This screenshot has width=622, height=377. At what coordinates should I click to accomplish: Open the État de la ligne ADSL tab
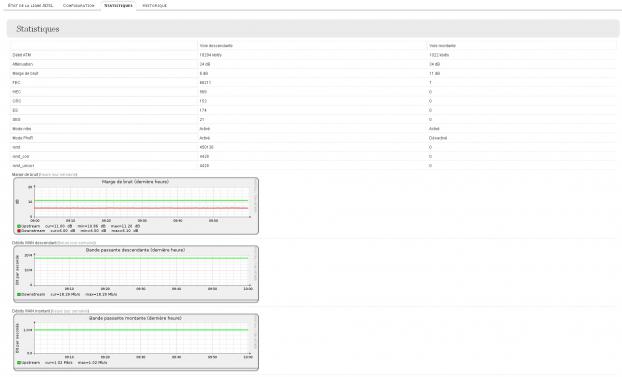(30, 6)
